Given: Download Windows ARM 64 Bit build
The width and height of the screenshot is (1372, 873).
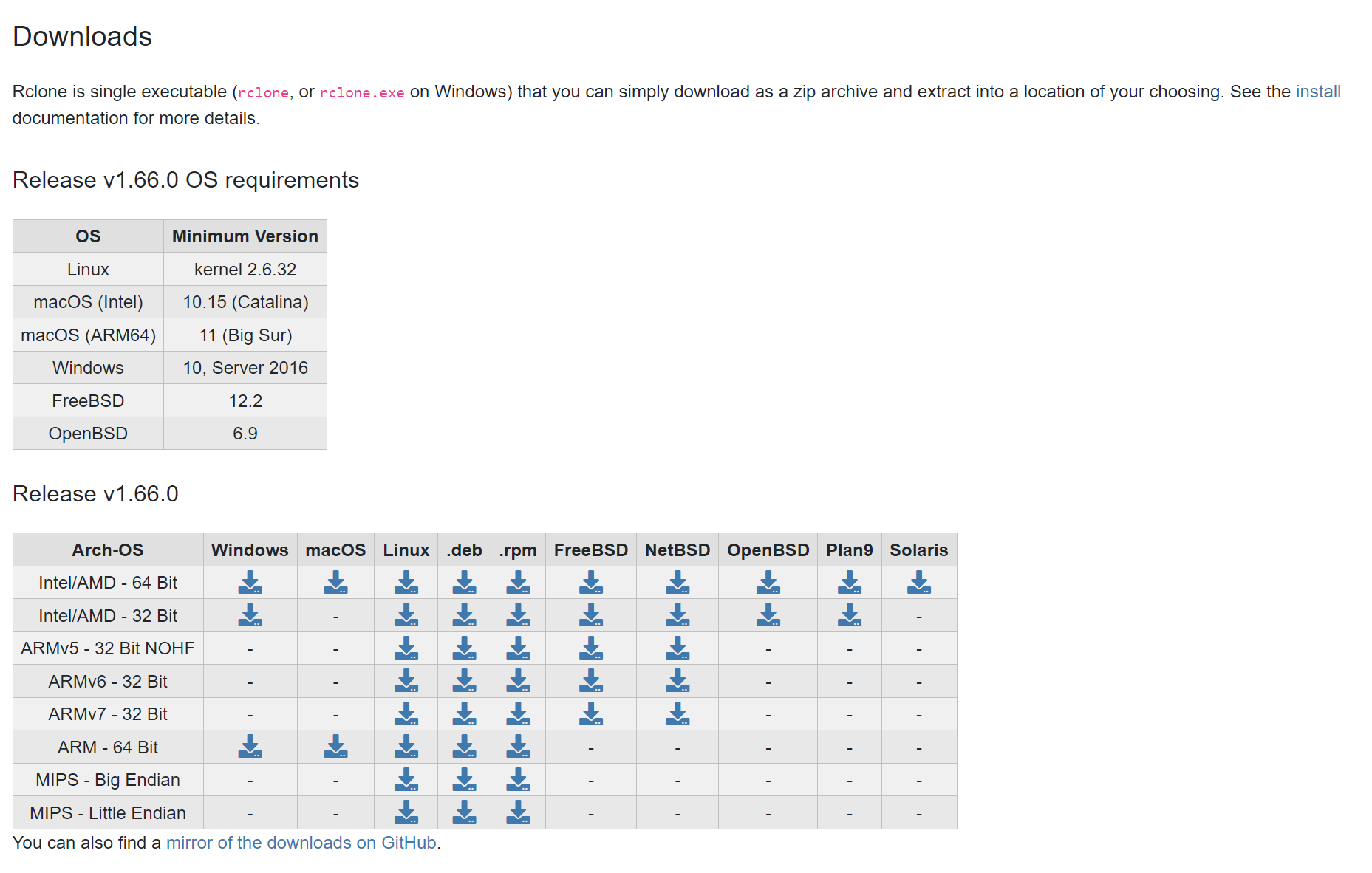Looking at the screenshot, I should [x=250, y=747].
